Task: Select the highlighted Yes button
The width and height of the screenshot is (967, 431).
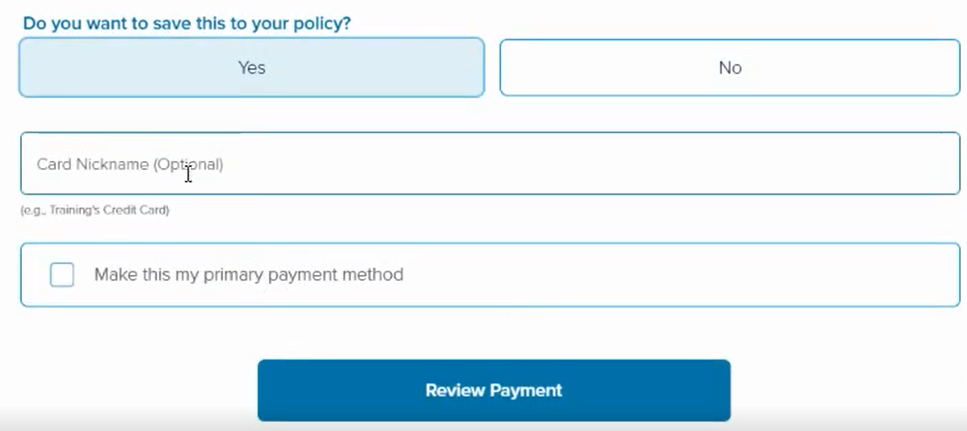Action: coord(252,67)
